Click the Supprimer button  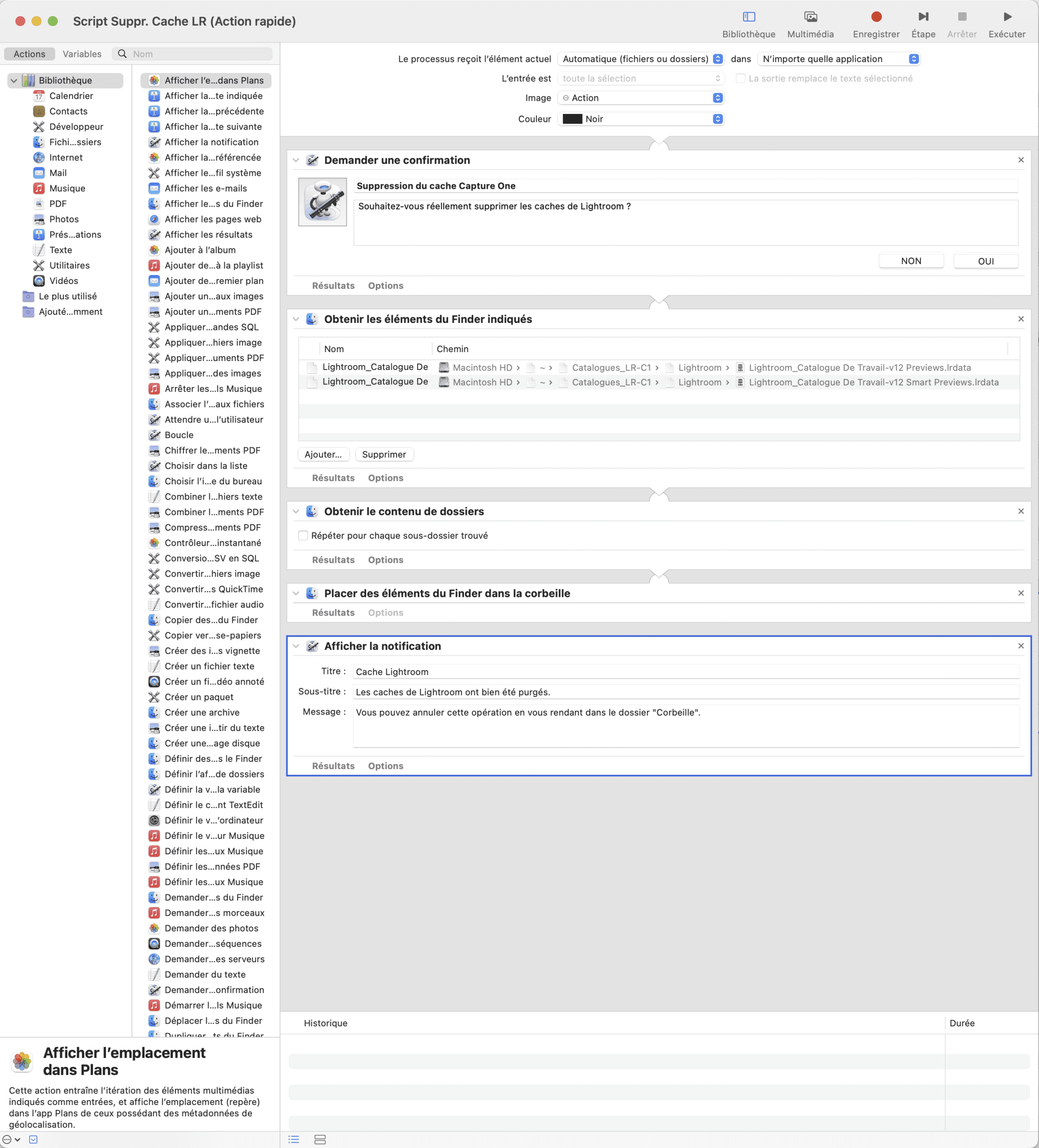[x=384, y=454]
